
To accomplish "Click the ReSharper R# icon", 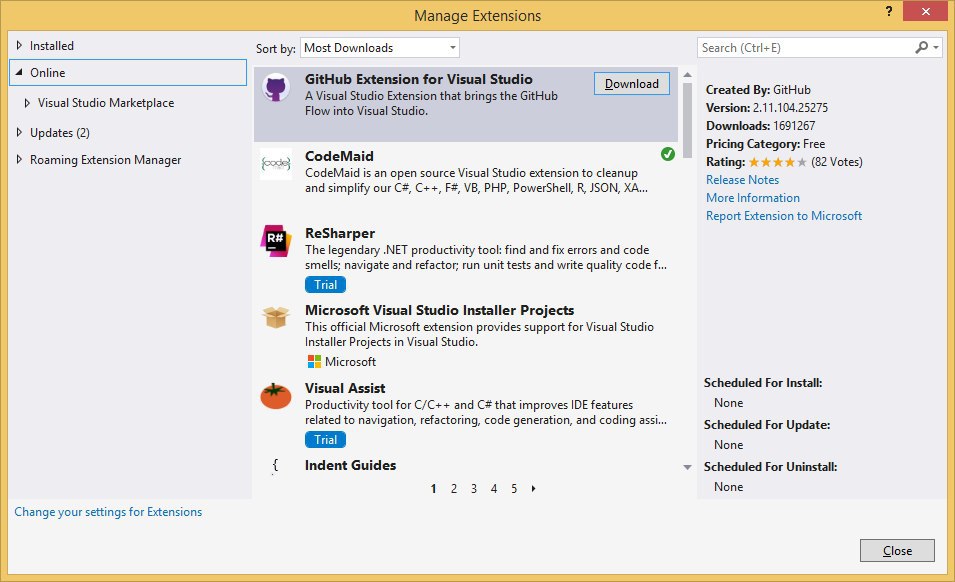I will point(276,240).
